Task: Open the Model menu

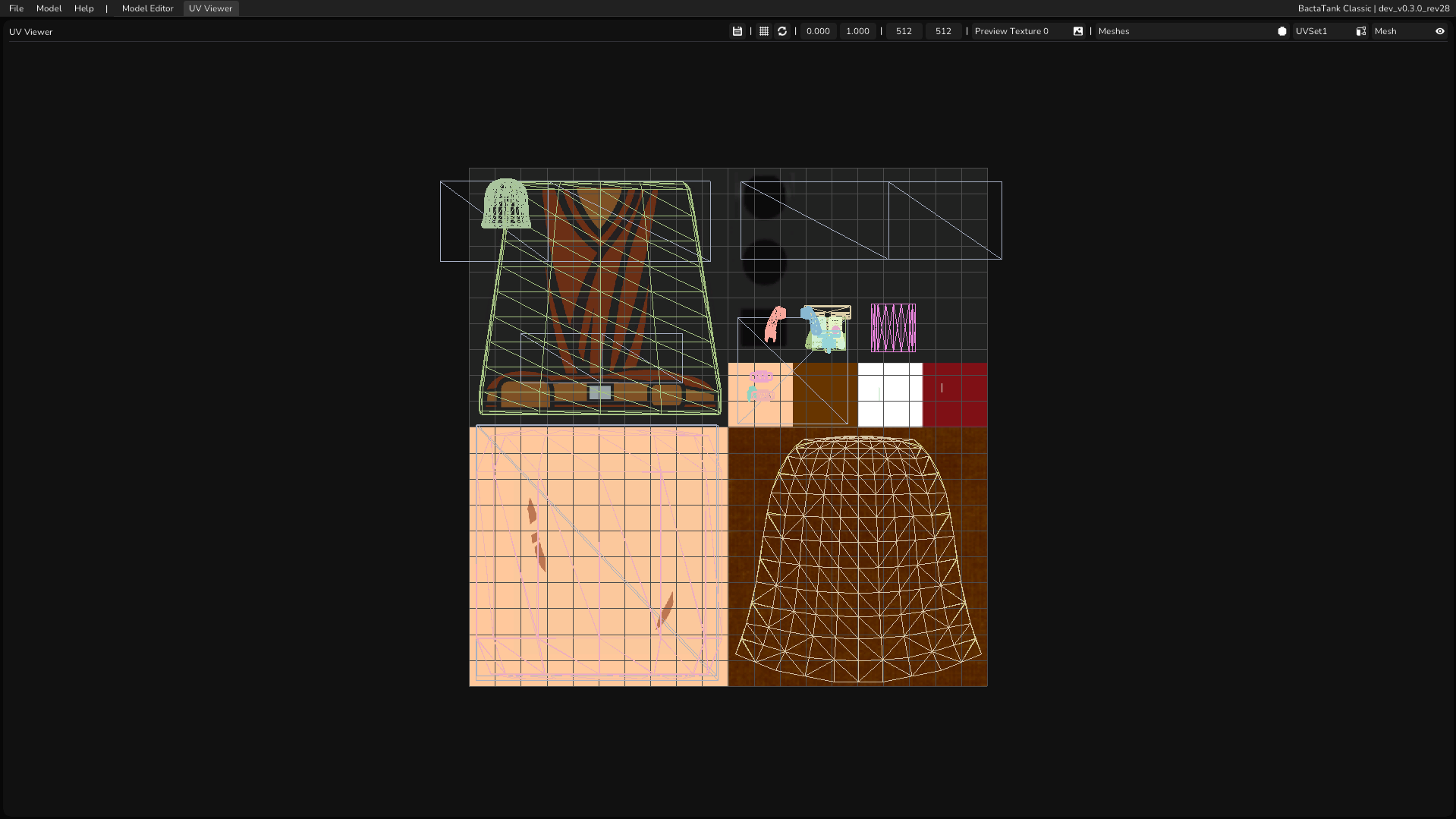Action: click(x=49, y=8)
